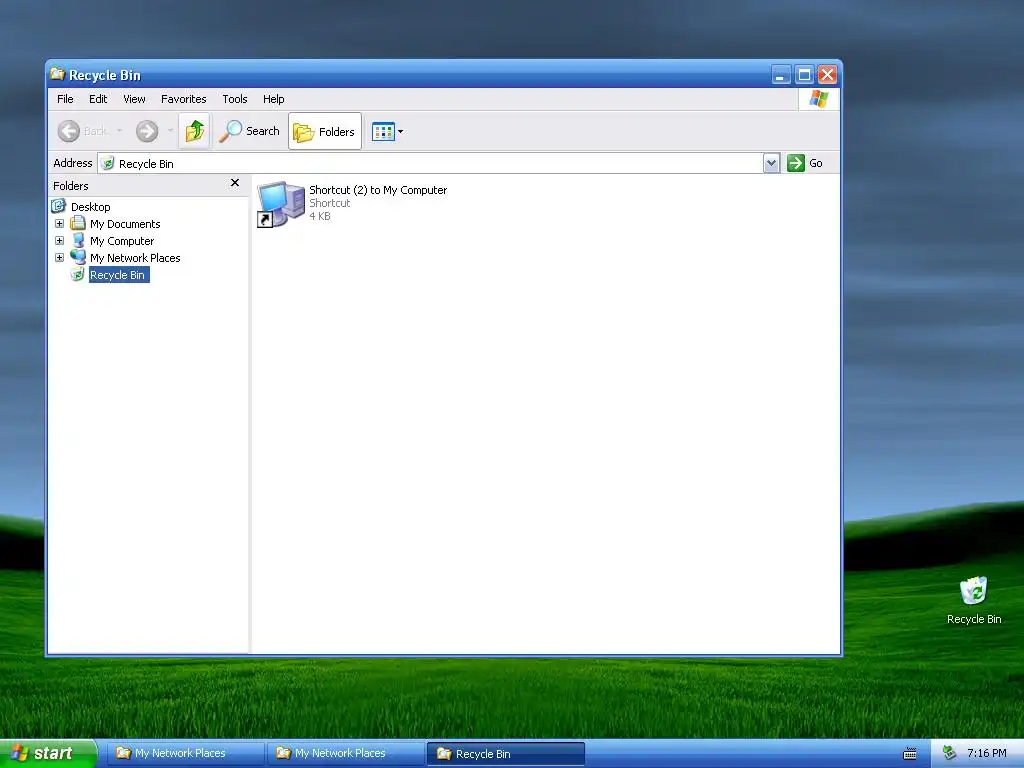Open the Edit menu

[x=98, y=99]
